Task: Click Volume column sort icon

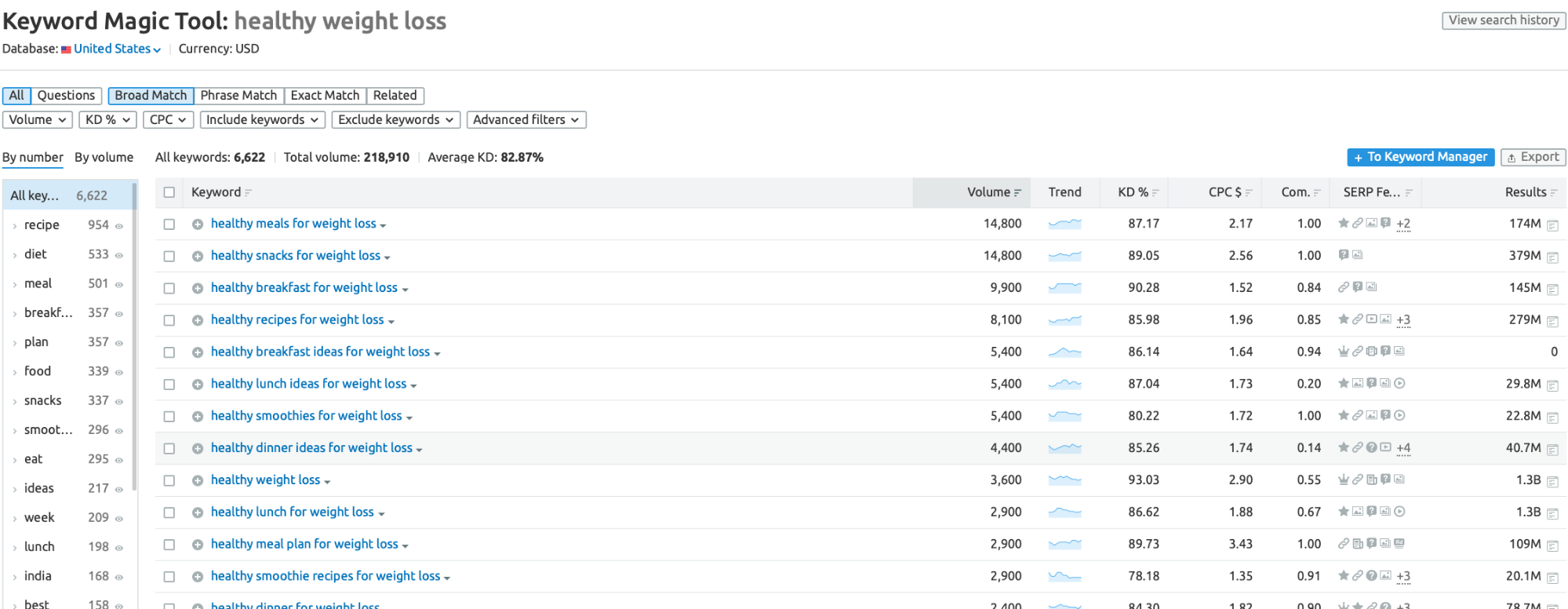Action: 1017,193
